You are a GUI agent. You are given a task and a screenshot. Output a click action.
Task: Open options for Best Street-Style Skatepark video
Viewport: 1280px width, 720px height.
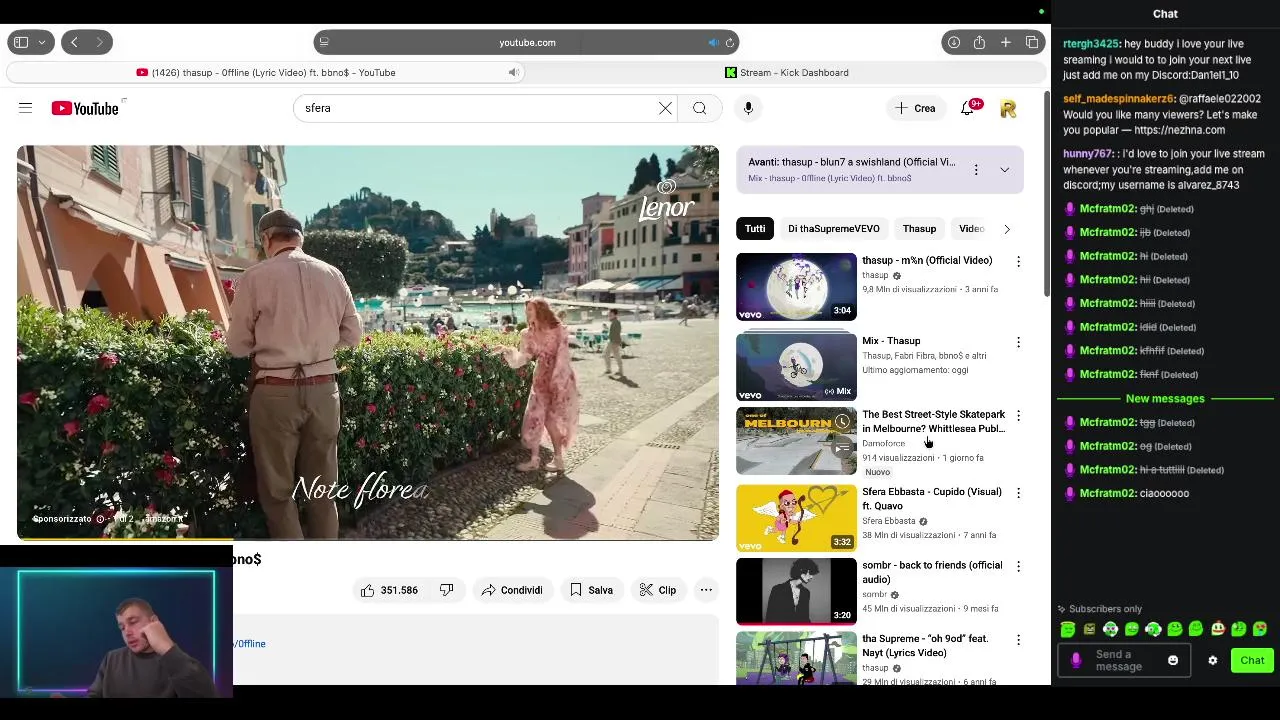pos(1018,416)
